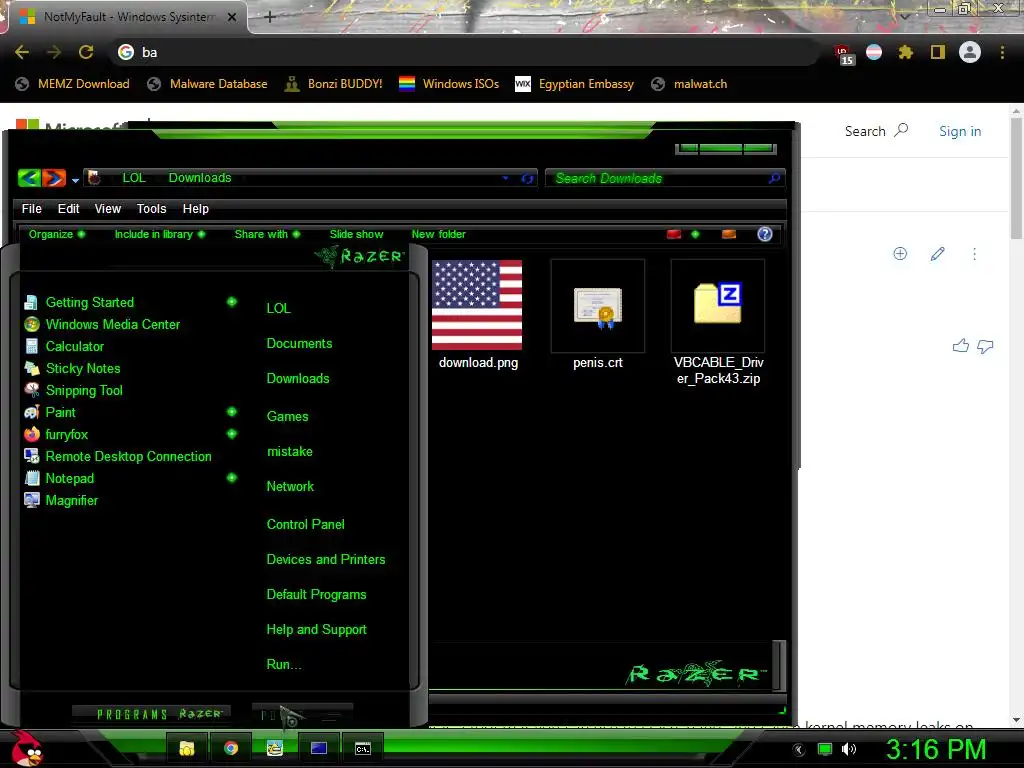Expand the Include in library dropdown
Screen dimensions: 1024x768
point(160,234)
